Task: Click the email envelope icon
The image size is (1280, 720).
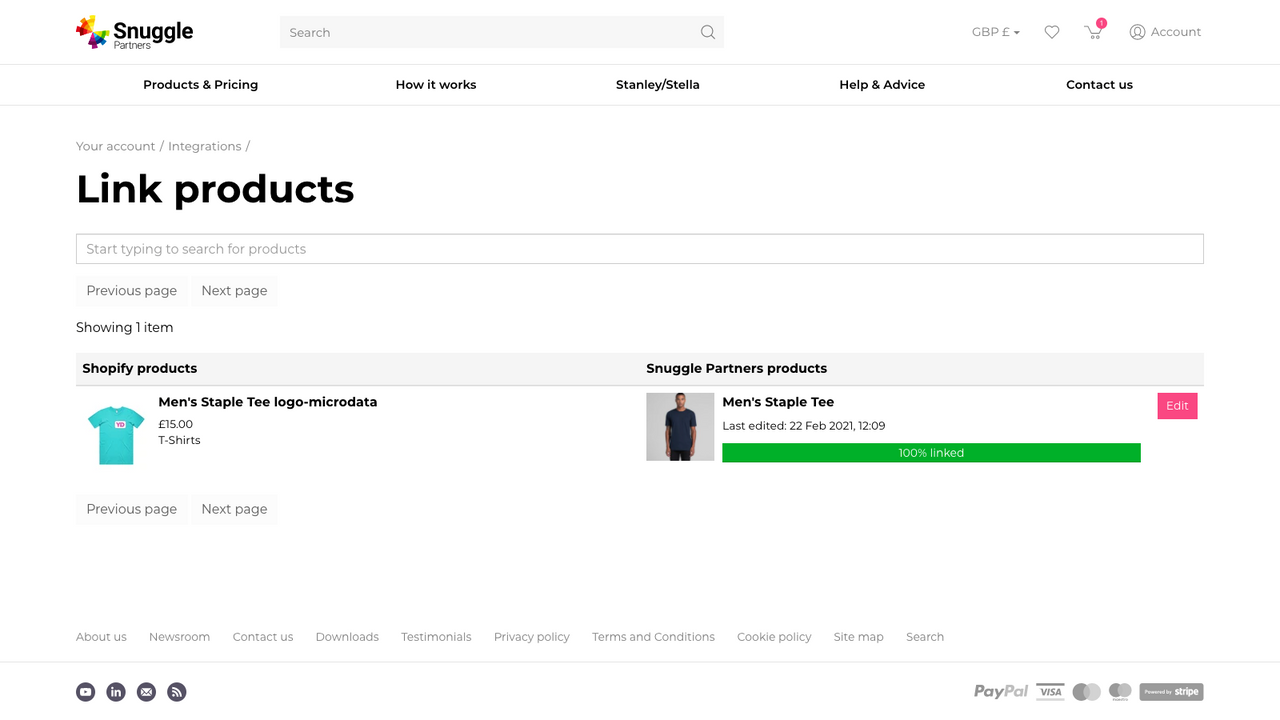Action: 146,691
